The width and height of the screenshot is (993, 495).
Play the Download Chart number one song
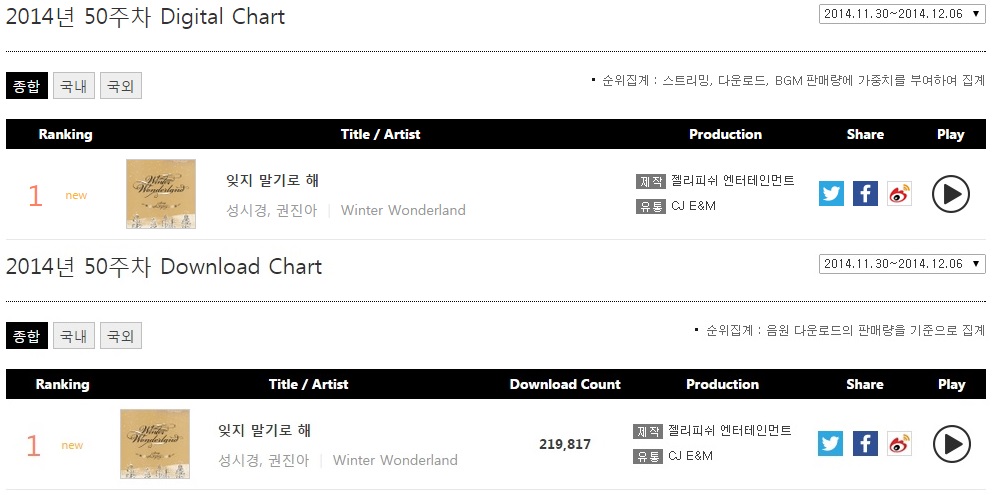[x=951, y=444]
